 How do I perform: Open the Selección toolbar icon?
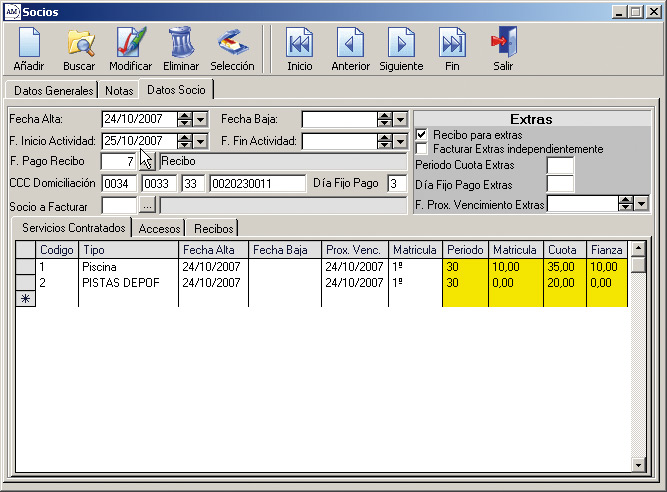pos(232,43)
